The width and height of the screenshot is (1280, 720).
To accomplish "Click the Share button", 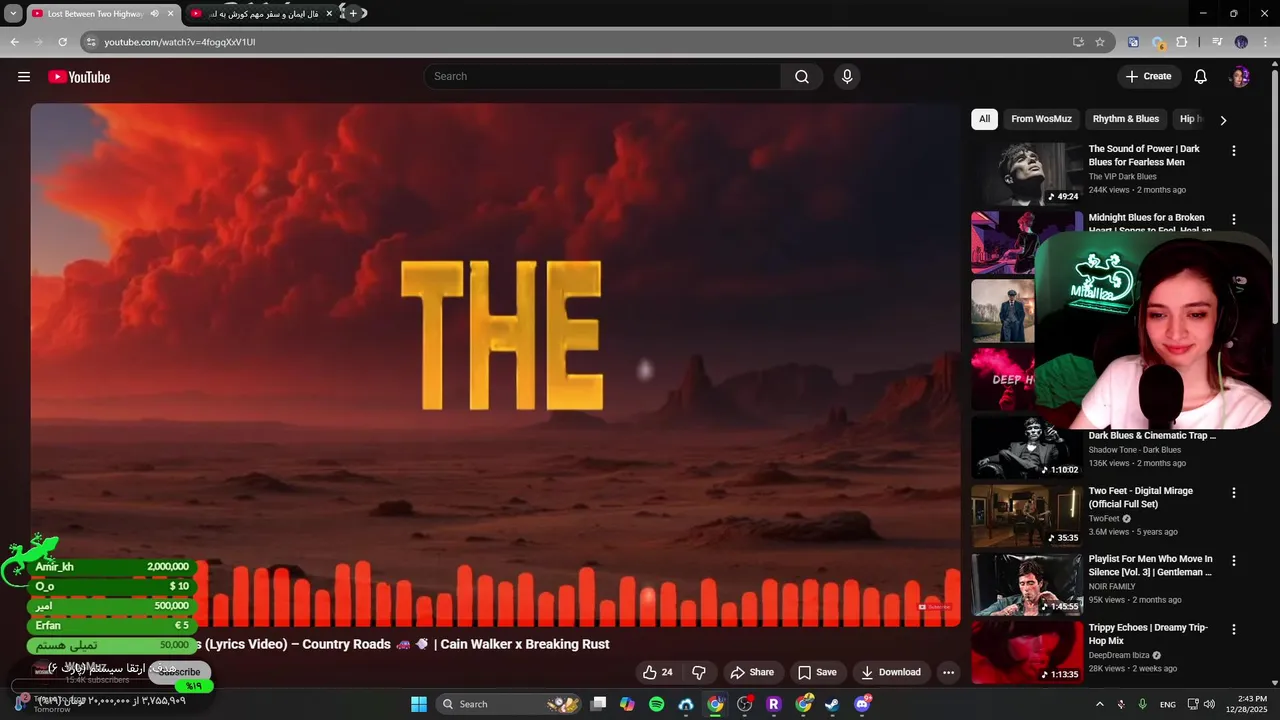I will 752,672.
